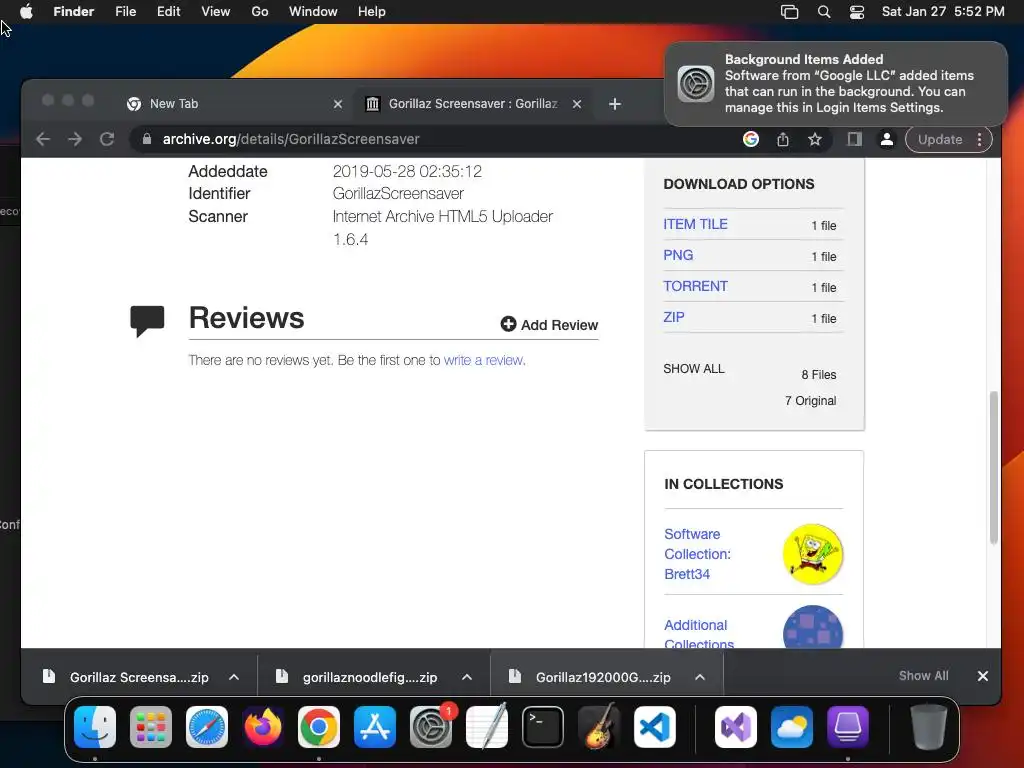Select the Gorillaz Screensaver tab
Viewport: 1024px width, 768px height.
473,104
